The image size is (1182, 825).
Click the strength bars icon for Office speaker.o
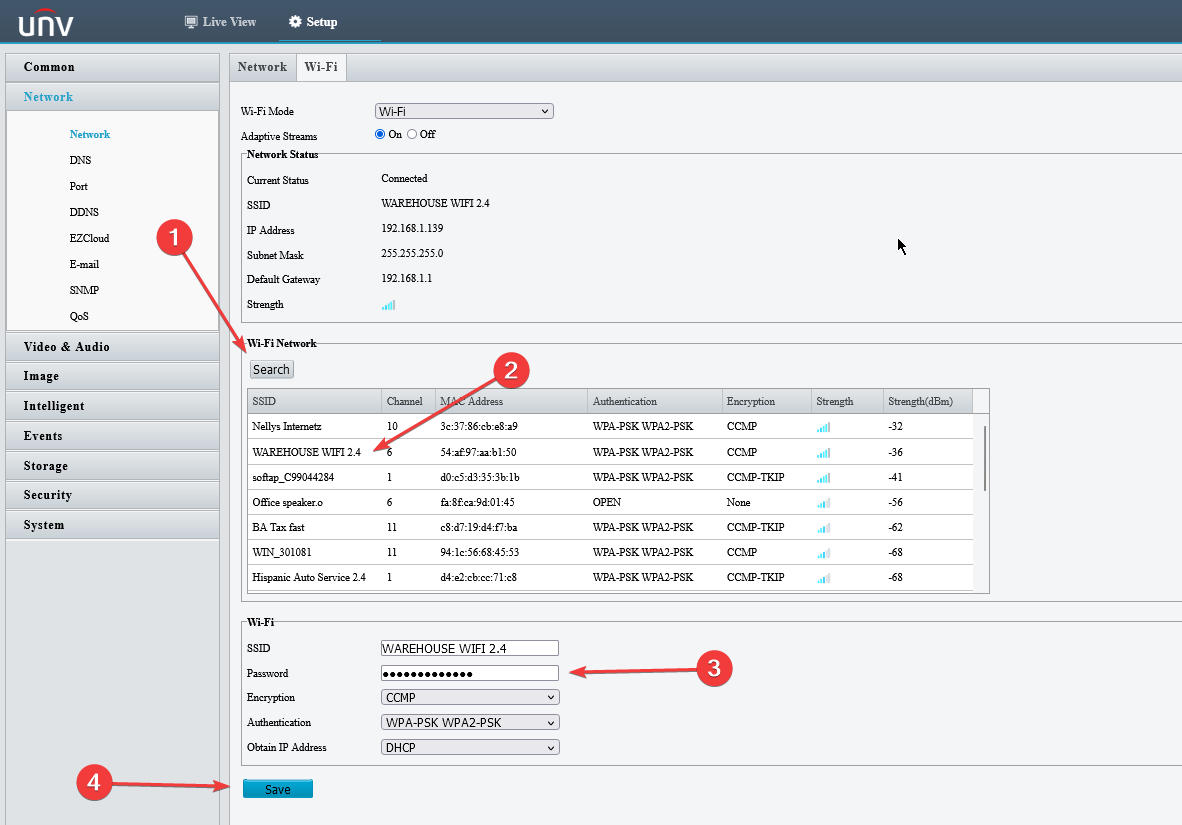click(823, 503)
